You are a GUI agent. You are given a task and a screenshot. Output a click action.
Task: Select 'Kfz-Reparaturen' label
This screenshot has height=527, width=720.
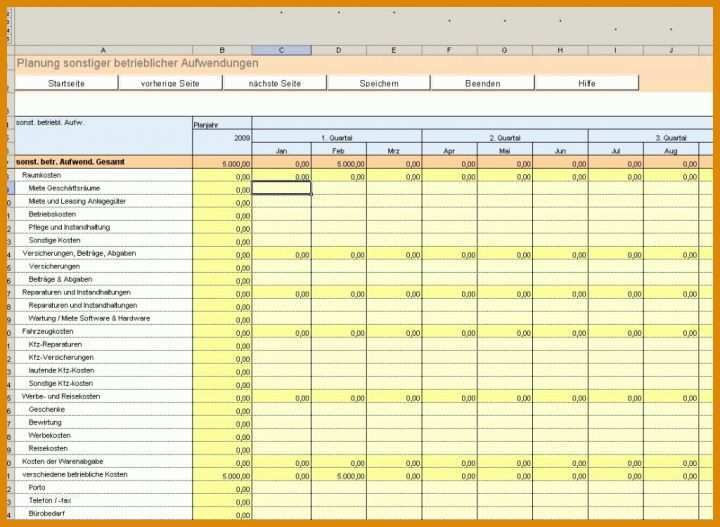[55, 344]
